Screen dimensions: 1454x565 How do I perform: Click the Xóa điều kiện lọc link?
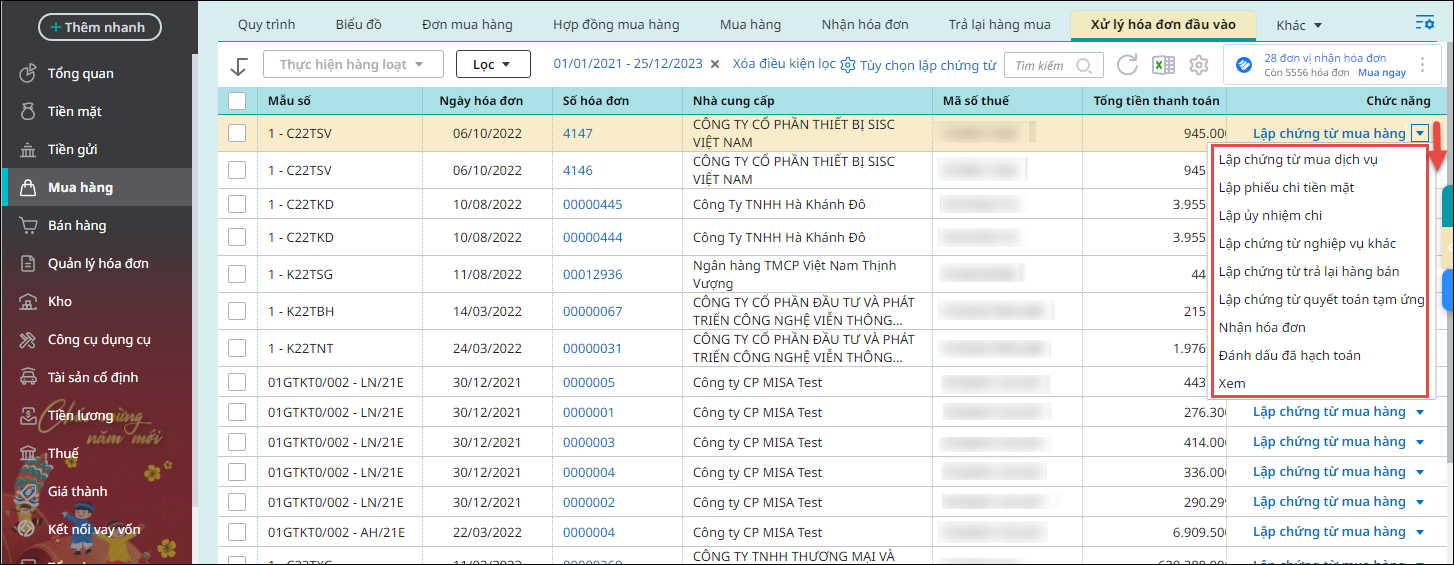[x=784, y=64]
